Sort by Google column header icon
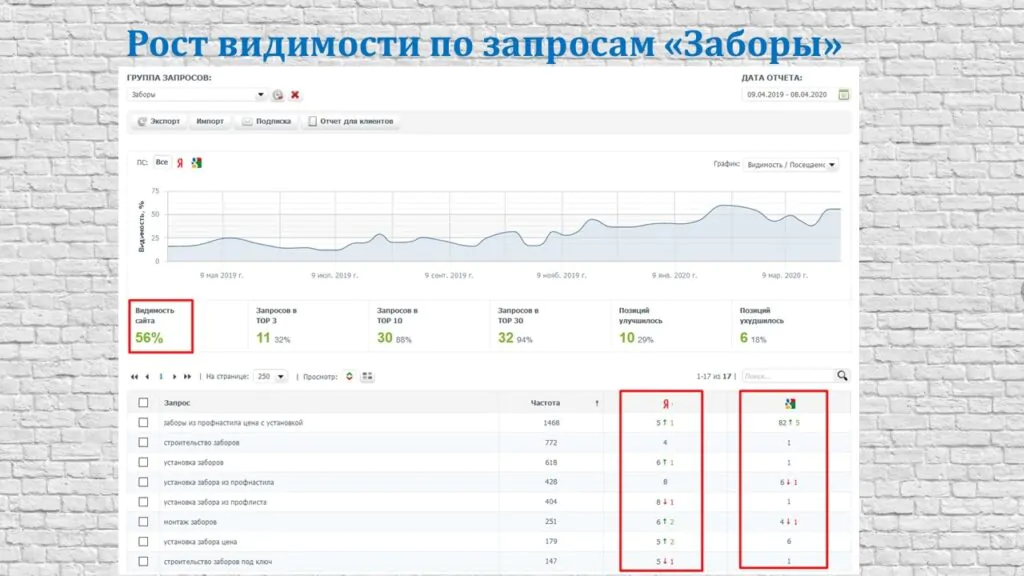Screen dimensions: 1024x576 coord(790,404)
